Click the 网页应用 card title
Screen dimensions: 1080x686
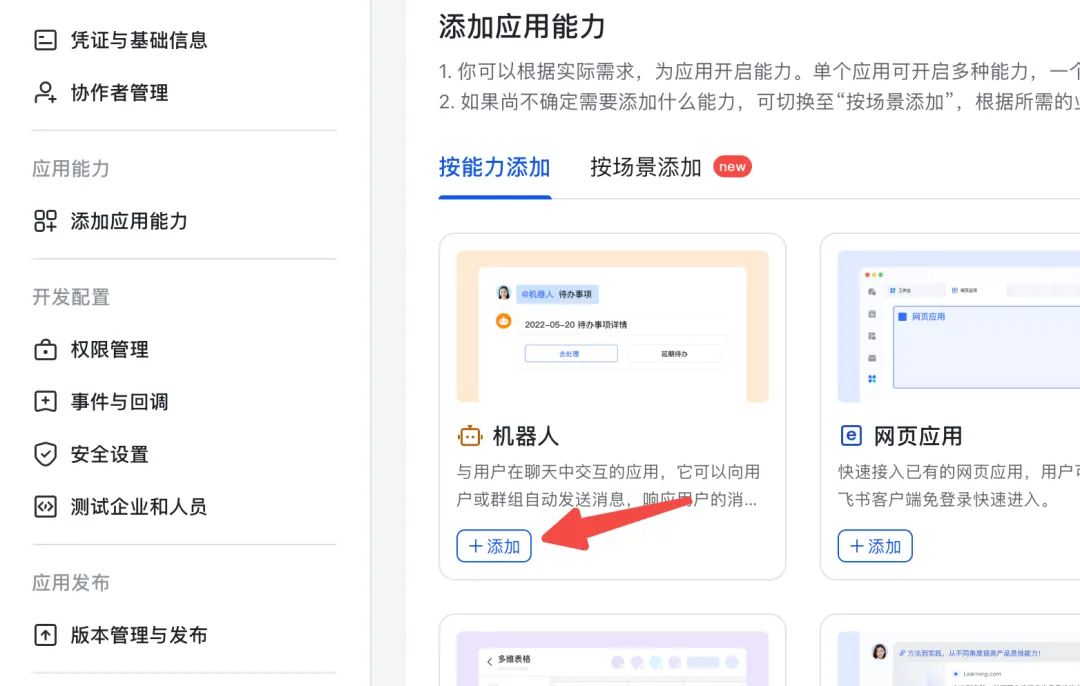[918, 436]
